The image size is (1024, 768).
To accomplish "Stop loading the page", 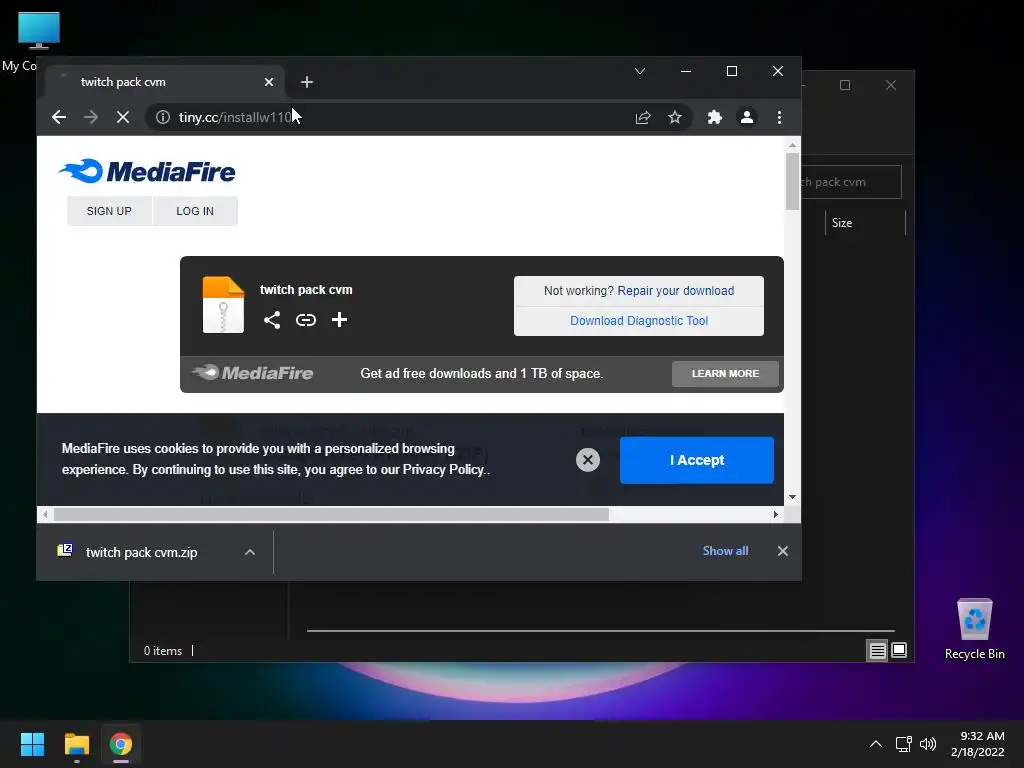I will point(123,117).
